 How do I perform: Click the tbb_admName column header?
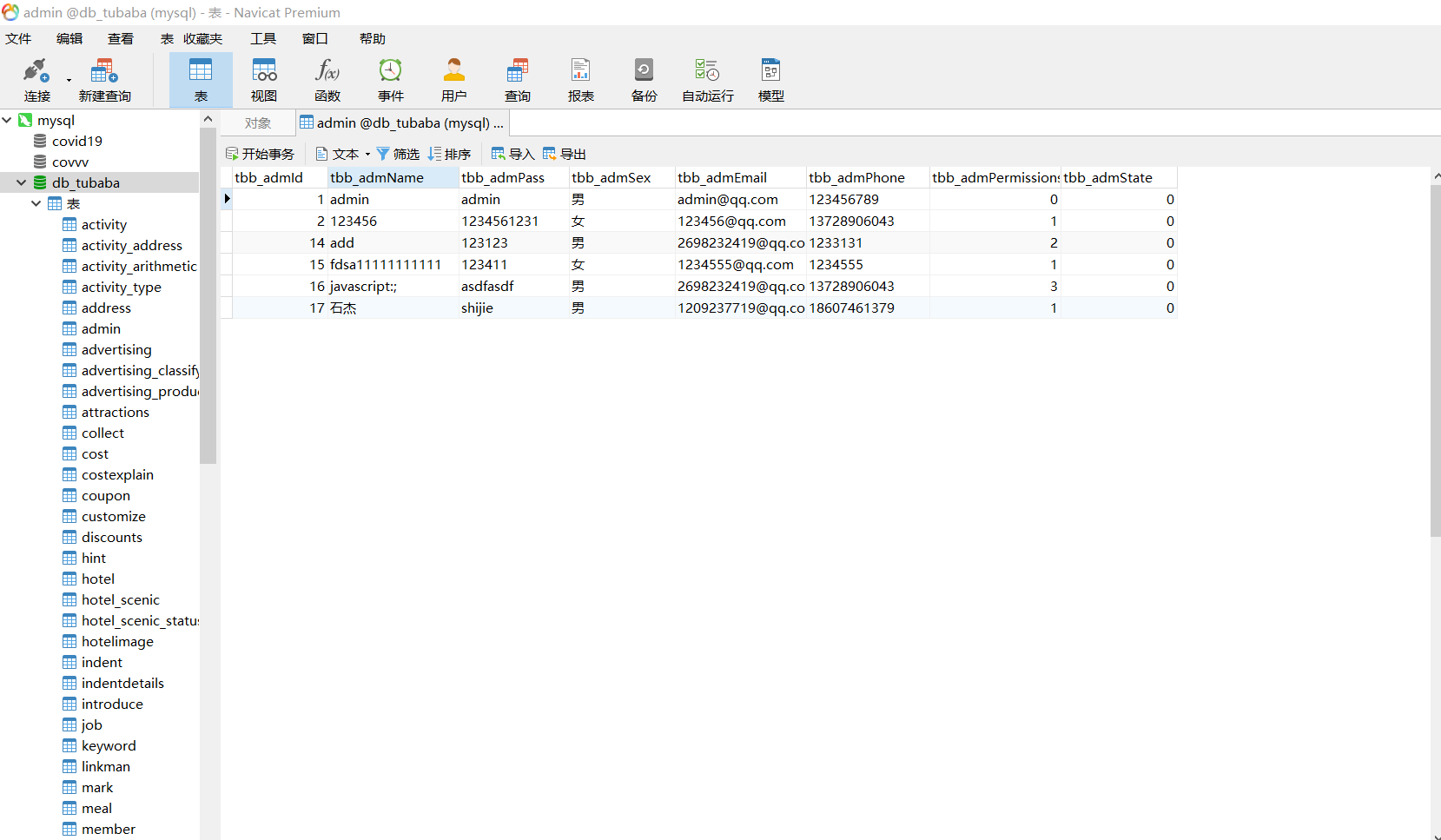pyautogui.click(x=393, y=177)
